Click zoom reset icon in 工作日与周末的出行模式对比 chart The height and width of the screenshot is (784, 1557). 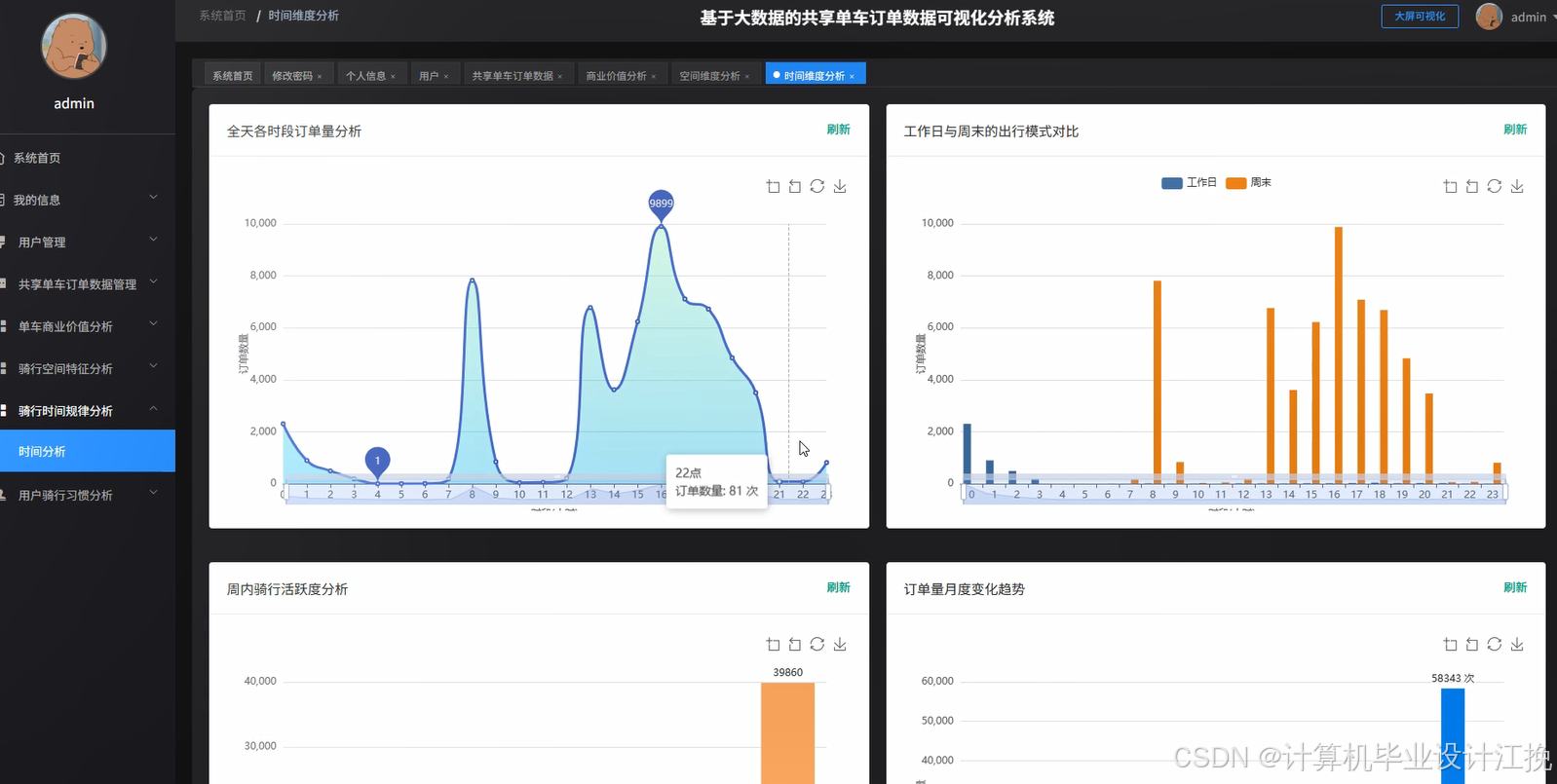(1472, 186)
